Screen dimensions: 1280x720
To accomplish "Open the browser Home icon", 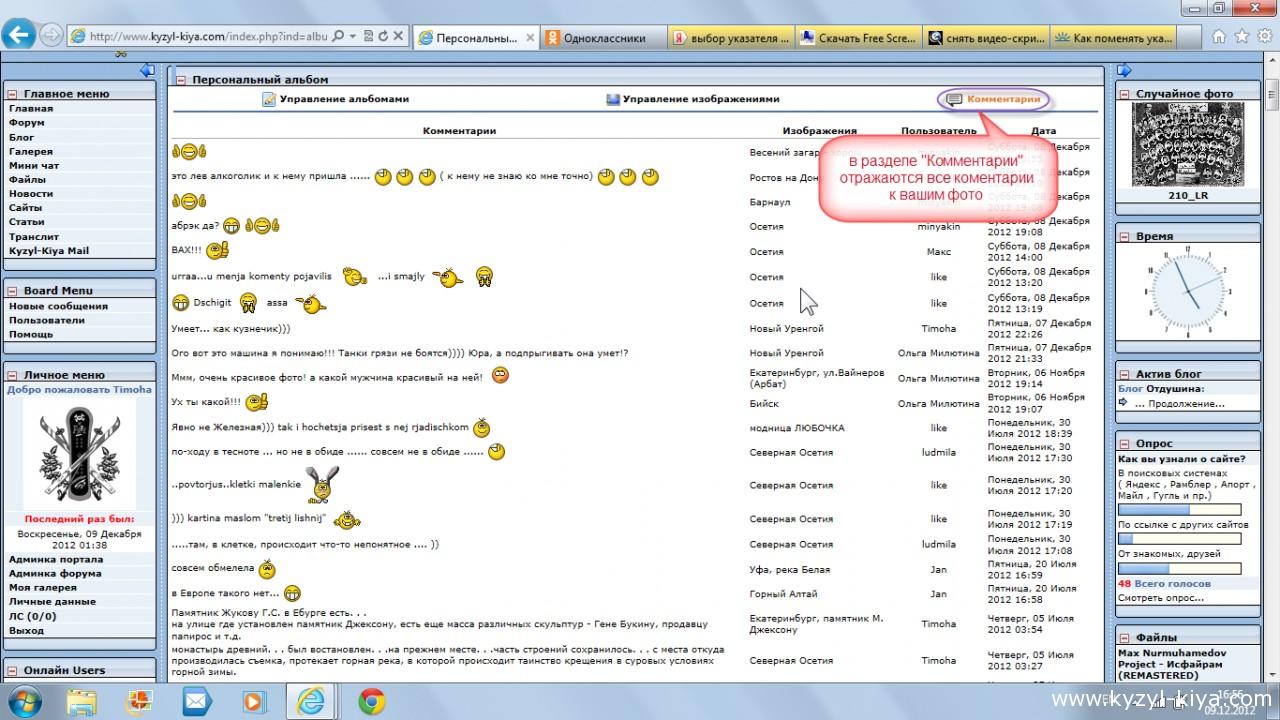I will (1219, 36).
